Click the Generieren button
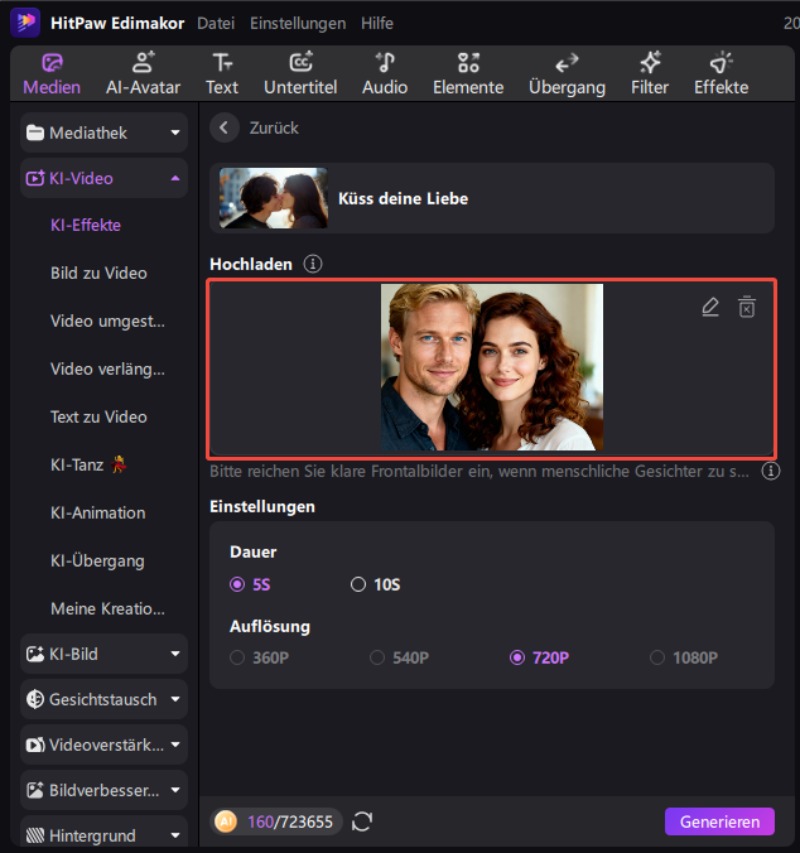This screenshot has height=853, width=800. (x=719, y=822)
